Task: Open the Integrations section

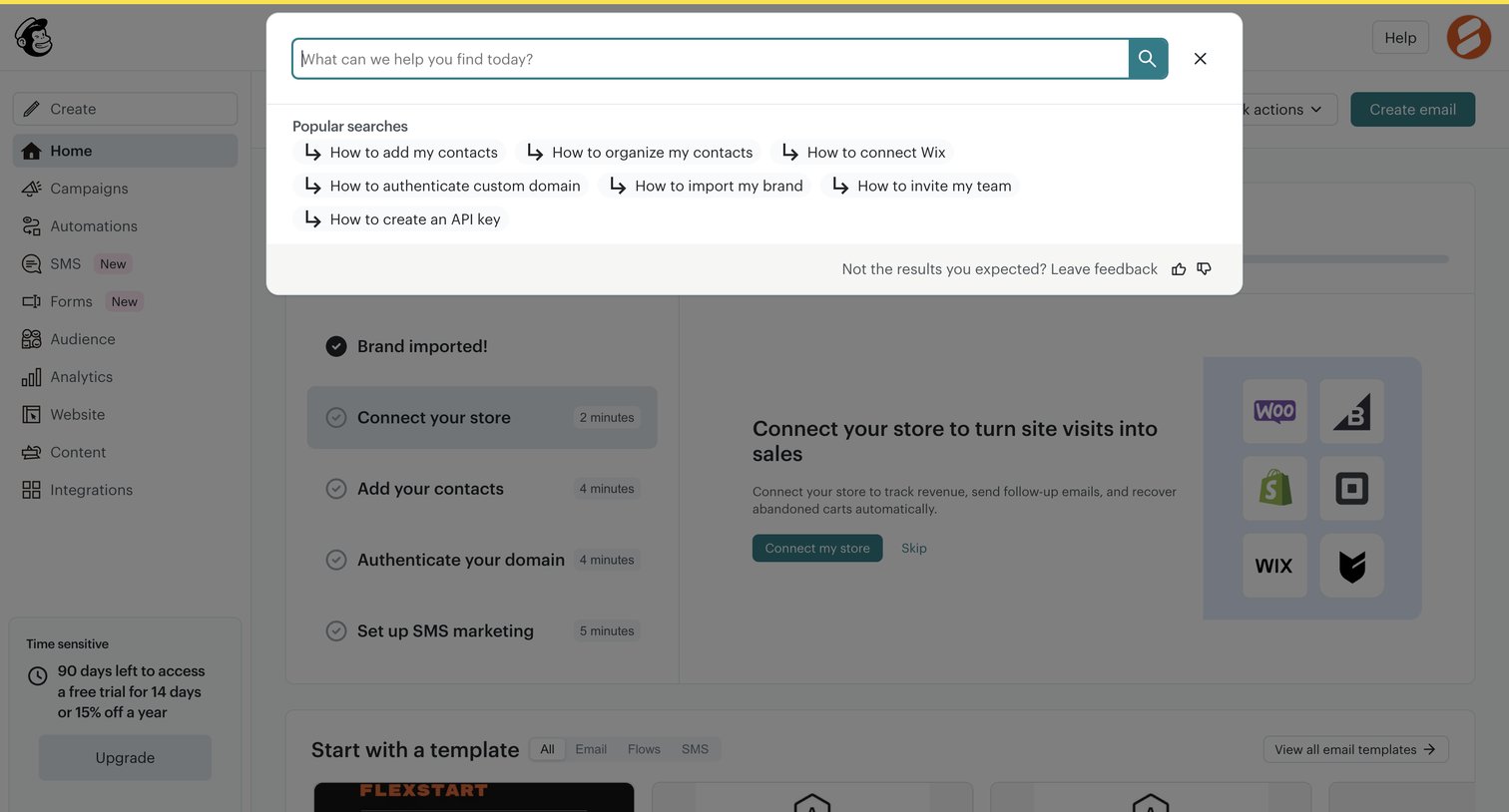Action: point(125,490)
